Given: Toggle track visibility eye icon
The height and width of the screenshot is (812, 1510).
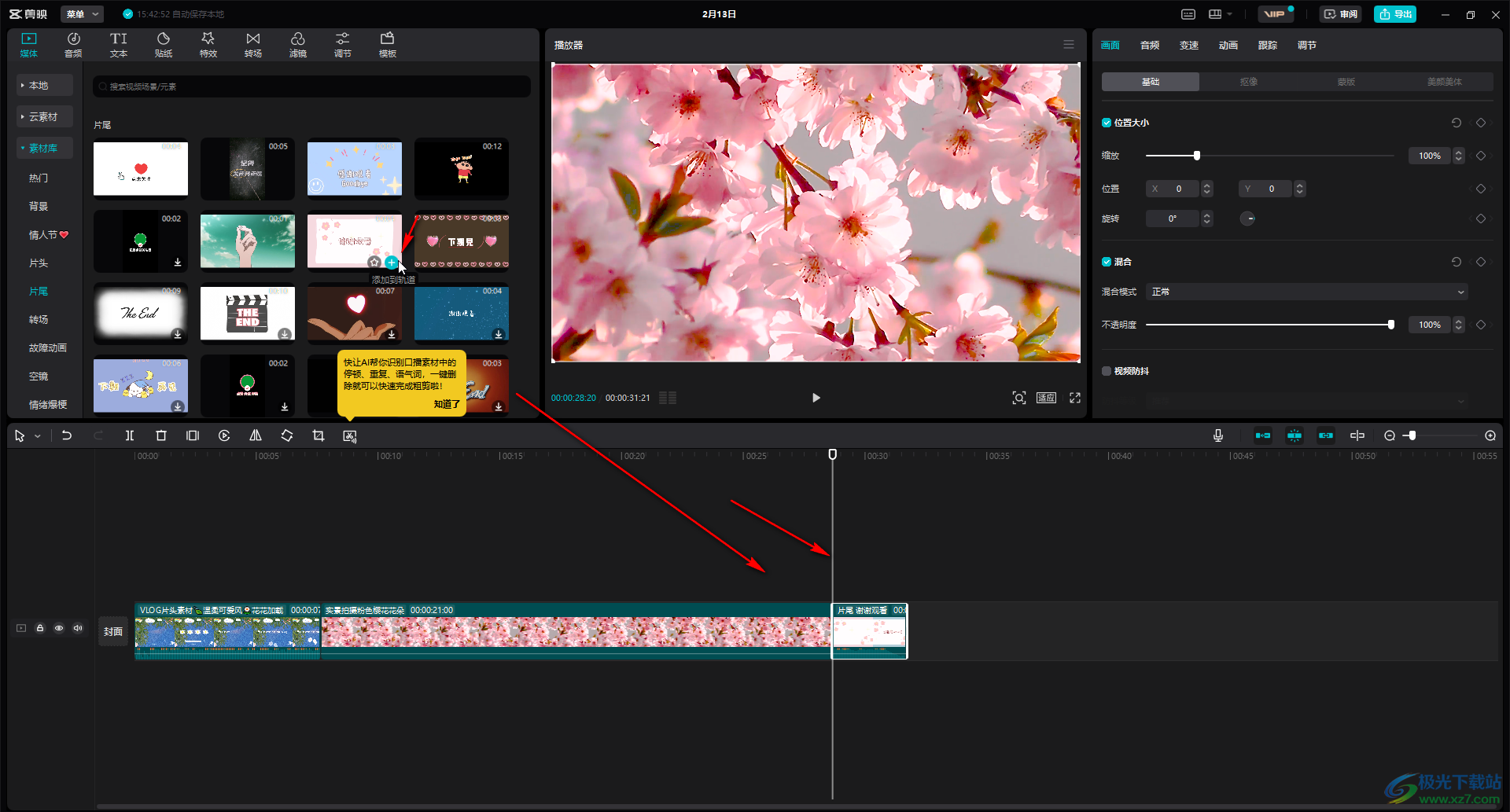Looking at the screenshot, I should coord(59,628).
